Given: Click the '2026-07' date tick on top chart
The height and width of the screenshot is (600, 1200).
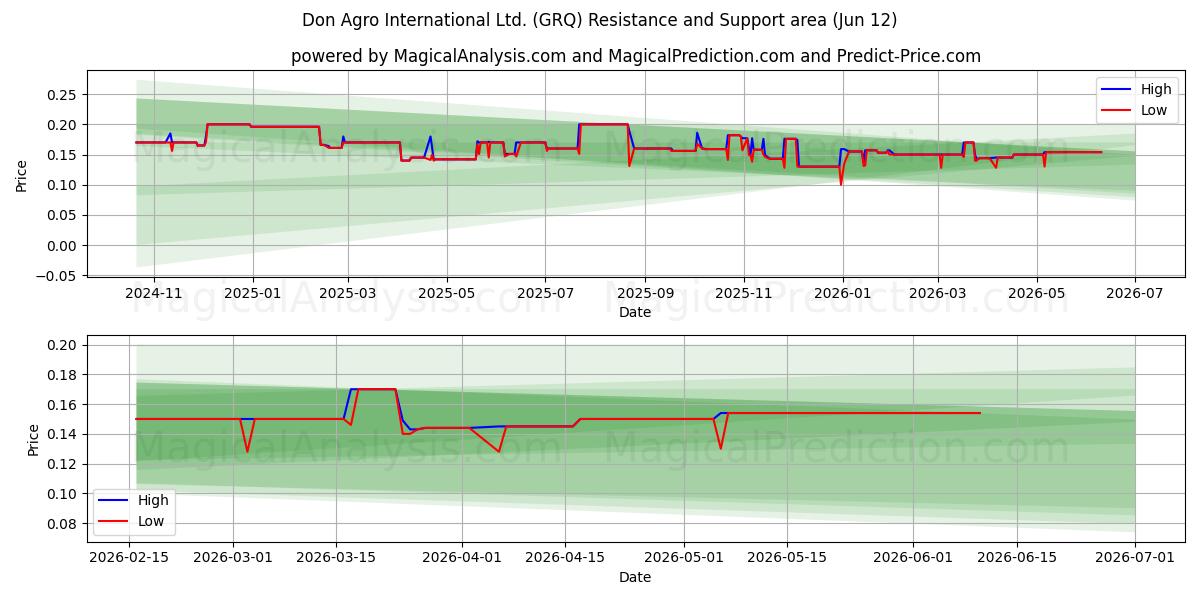Looking at the screenshot, I should click(x=1135, y=292).
